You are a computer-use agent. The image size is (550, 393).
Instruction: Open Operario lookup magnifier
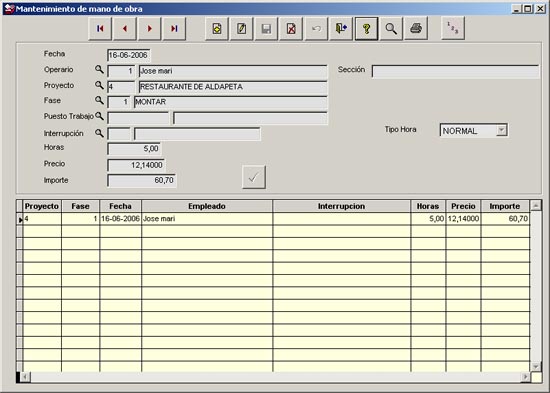(99, 69)
